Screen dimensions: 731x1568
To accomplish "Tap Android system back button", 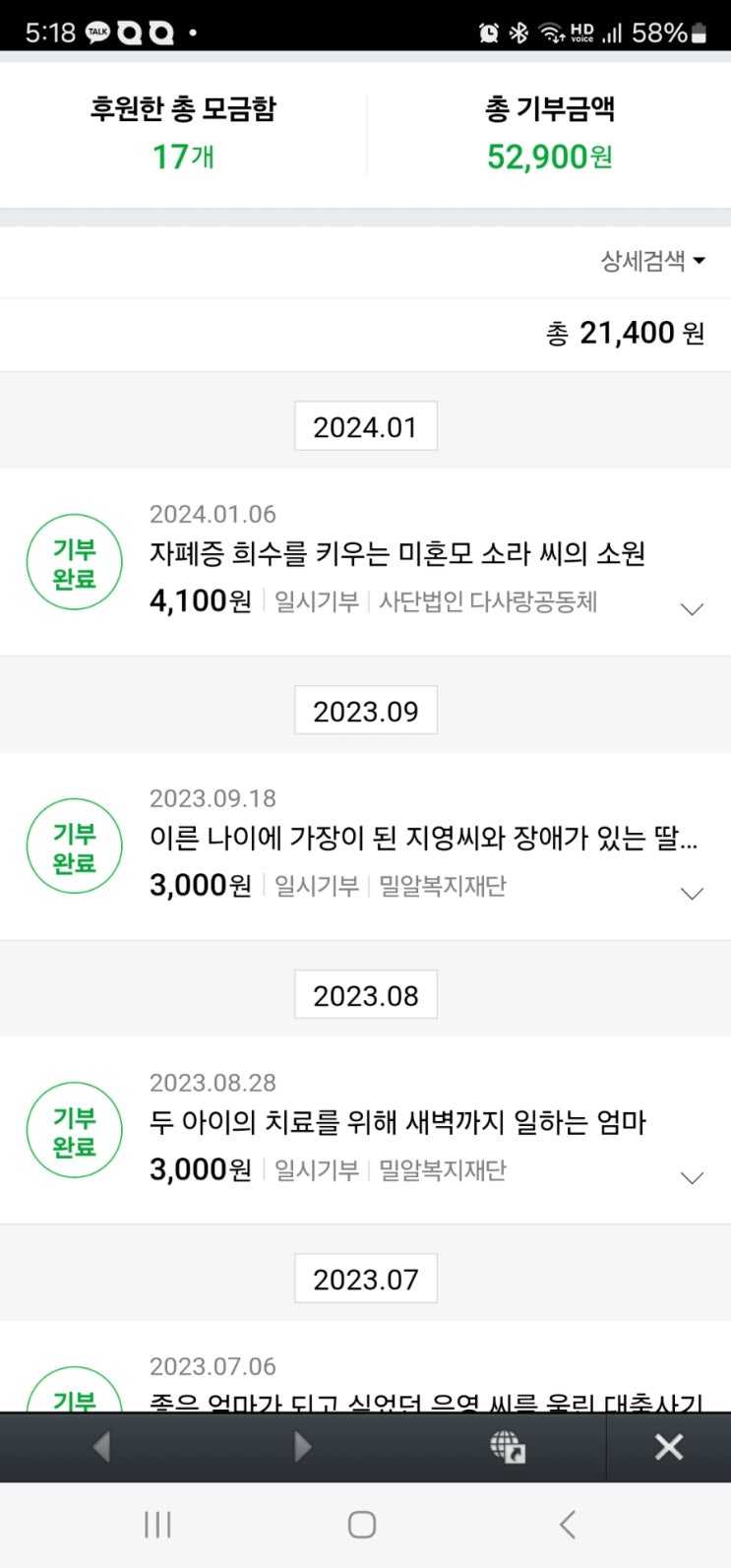I will click(568, 1525).
